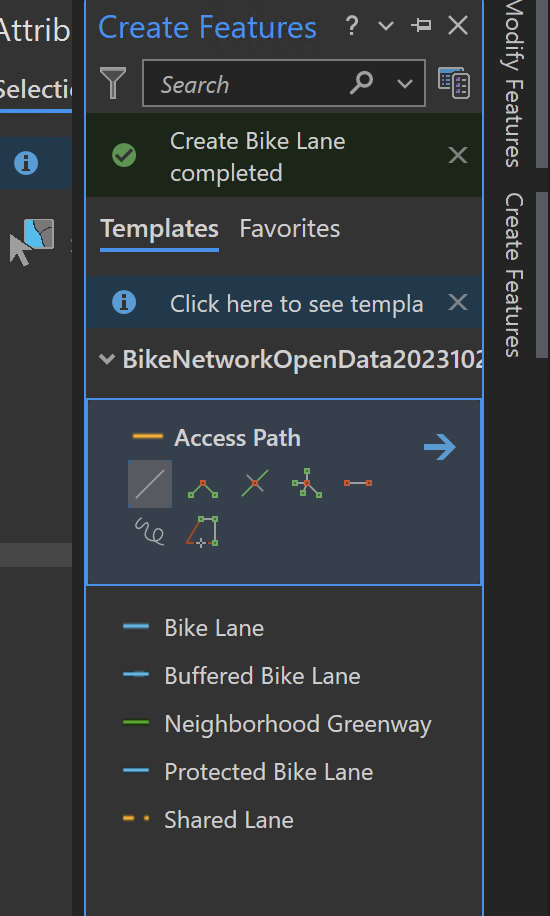Expand the search options dropdown arrow
The height and width of the screenshot is (916, 550).
pyautogui.click(x=404, y=84)
